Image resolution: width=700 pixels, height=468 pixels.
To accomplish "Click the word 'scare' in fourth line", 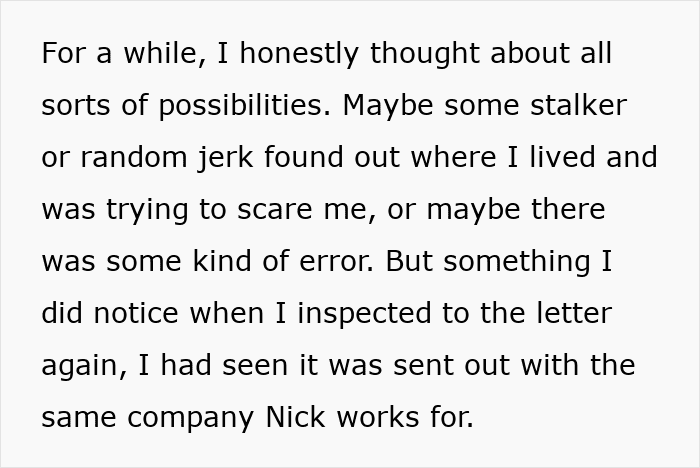I will [x=275, y=210].
